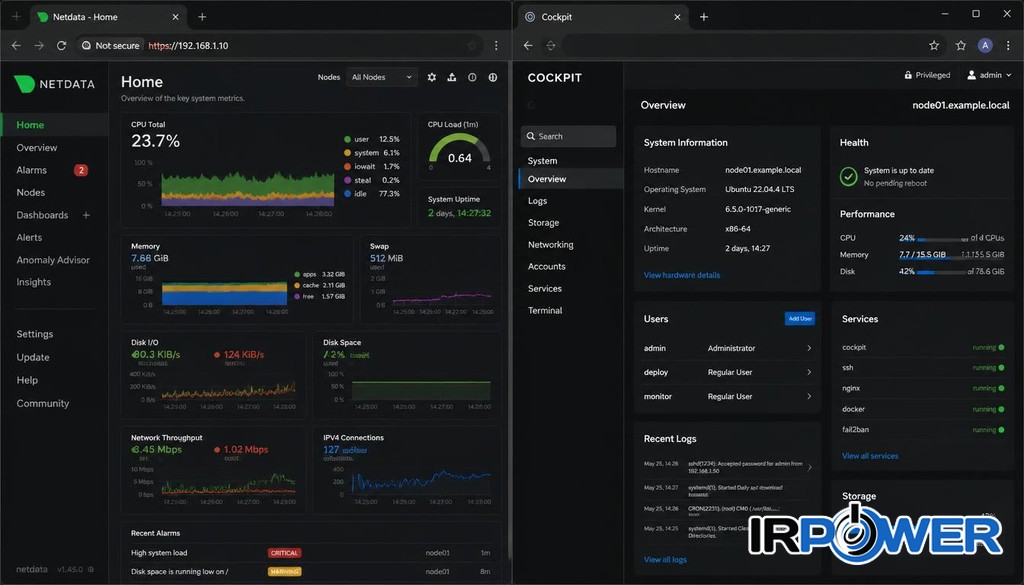This screenshot has width=1024, height=585.
Task: Close the Netdata - Home tab
Action: [176, 17]
